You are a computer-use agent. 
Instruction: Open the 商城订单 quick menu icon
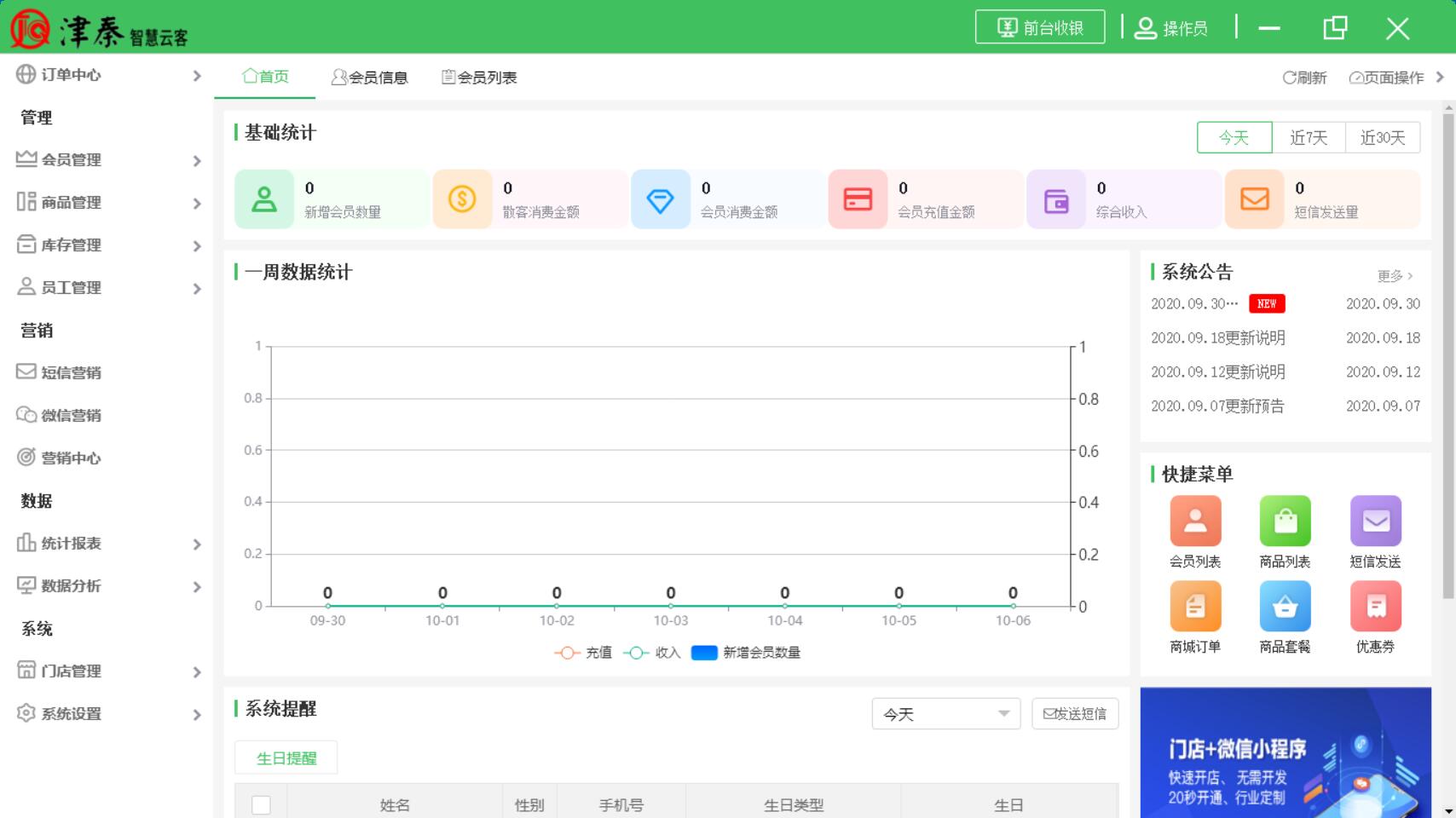tap(1195, 606)
